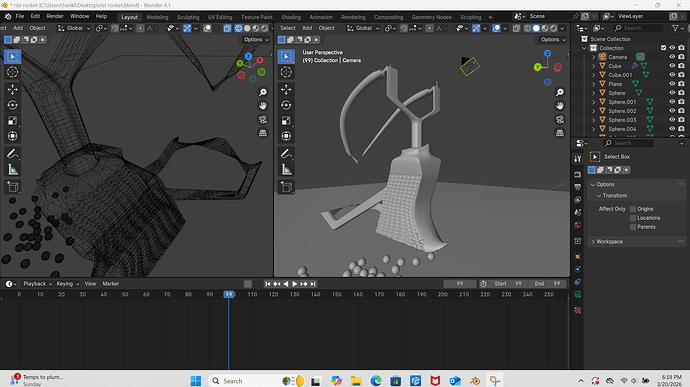Viewport: 690px width, 387px height.
Task: Jump to the start frame
Action: point(268,284)
